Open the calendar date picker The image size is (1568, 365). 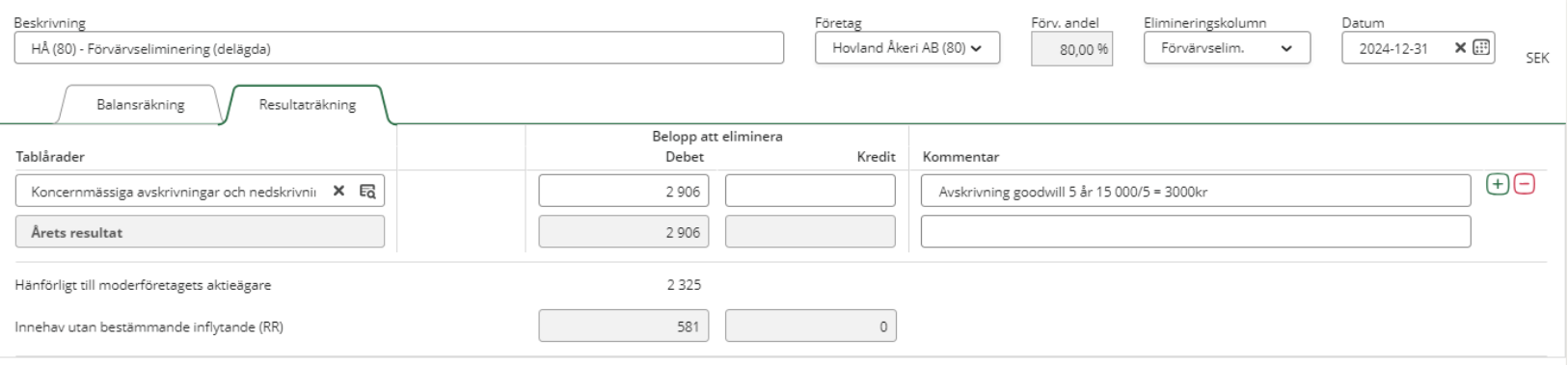point(1481,47)
